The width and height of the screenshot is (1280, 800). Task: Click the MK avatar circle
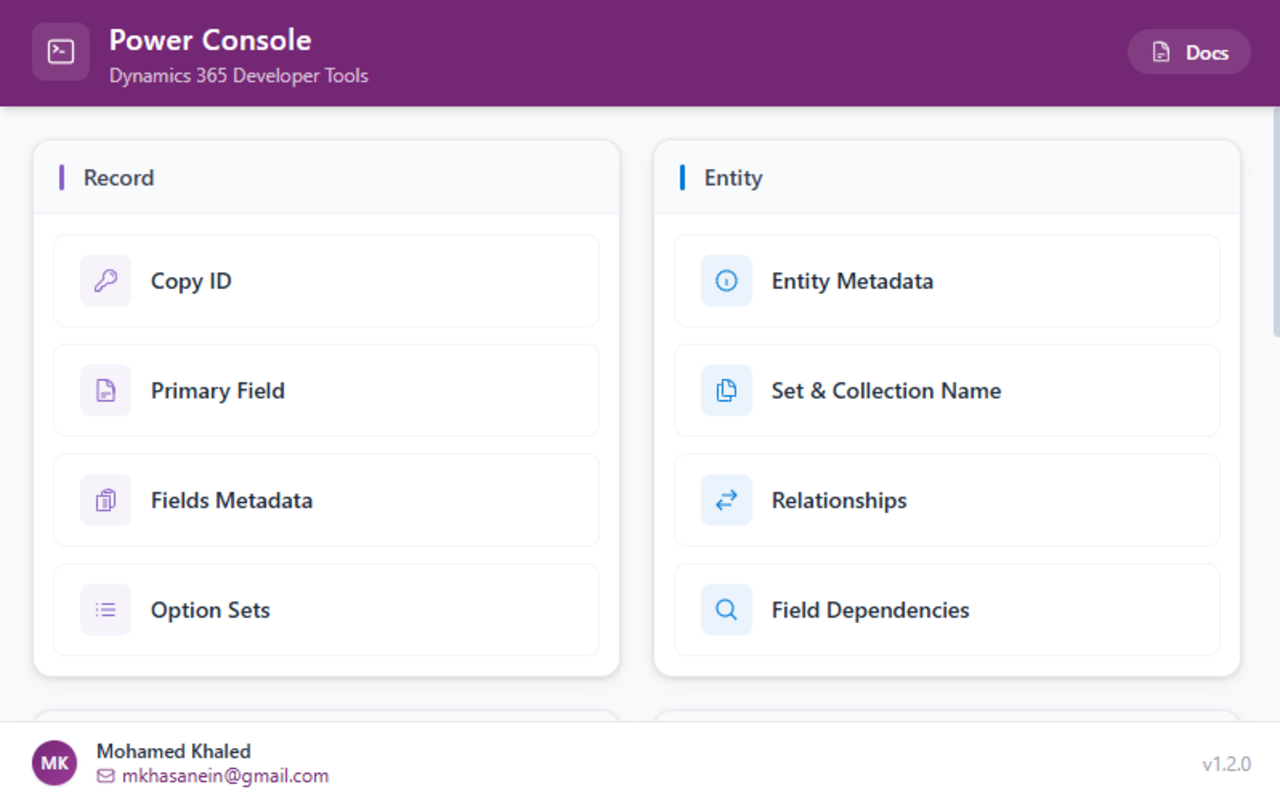[55, 763]
